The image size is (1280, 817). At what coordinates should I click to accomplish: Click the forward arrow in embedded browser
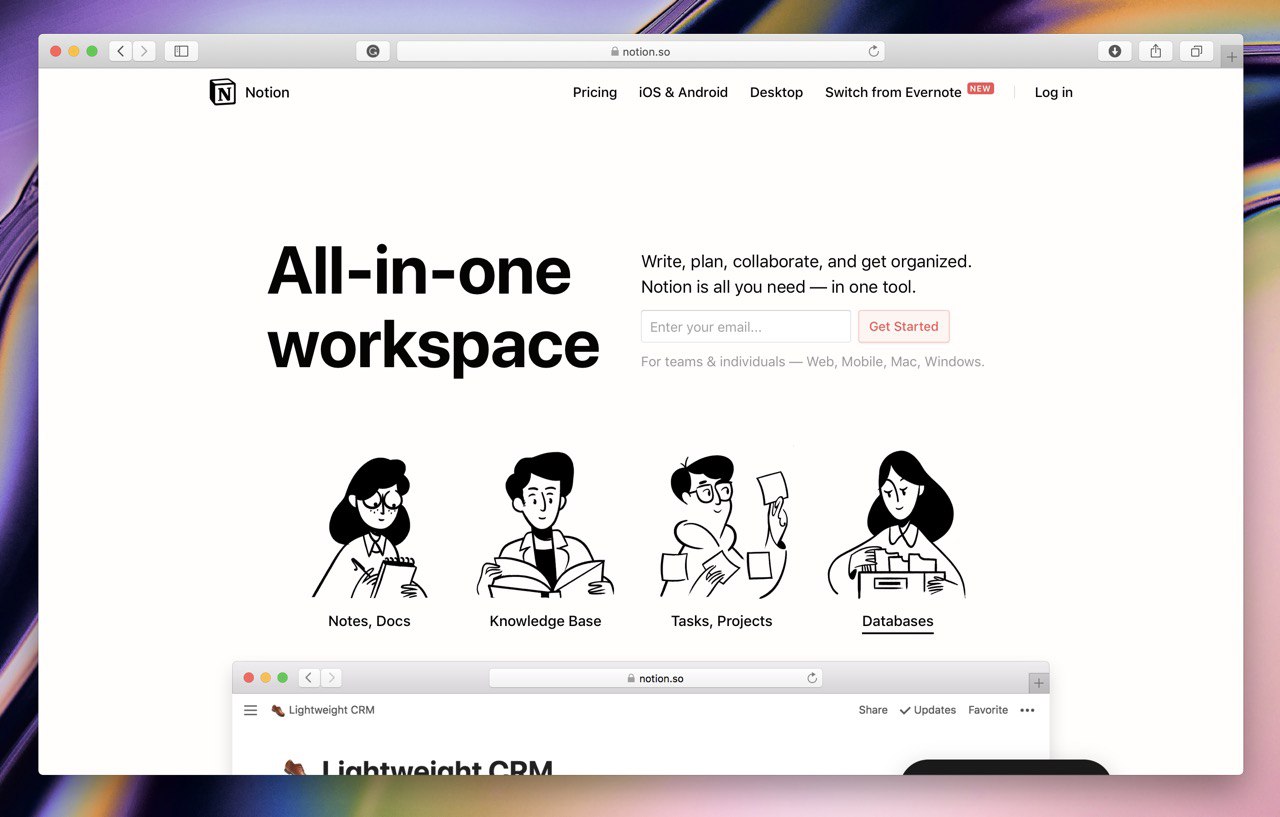pyautogui.click(x=331, y=678)
